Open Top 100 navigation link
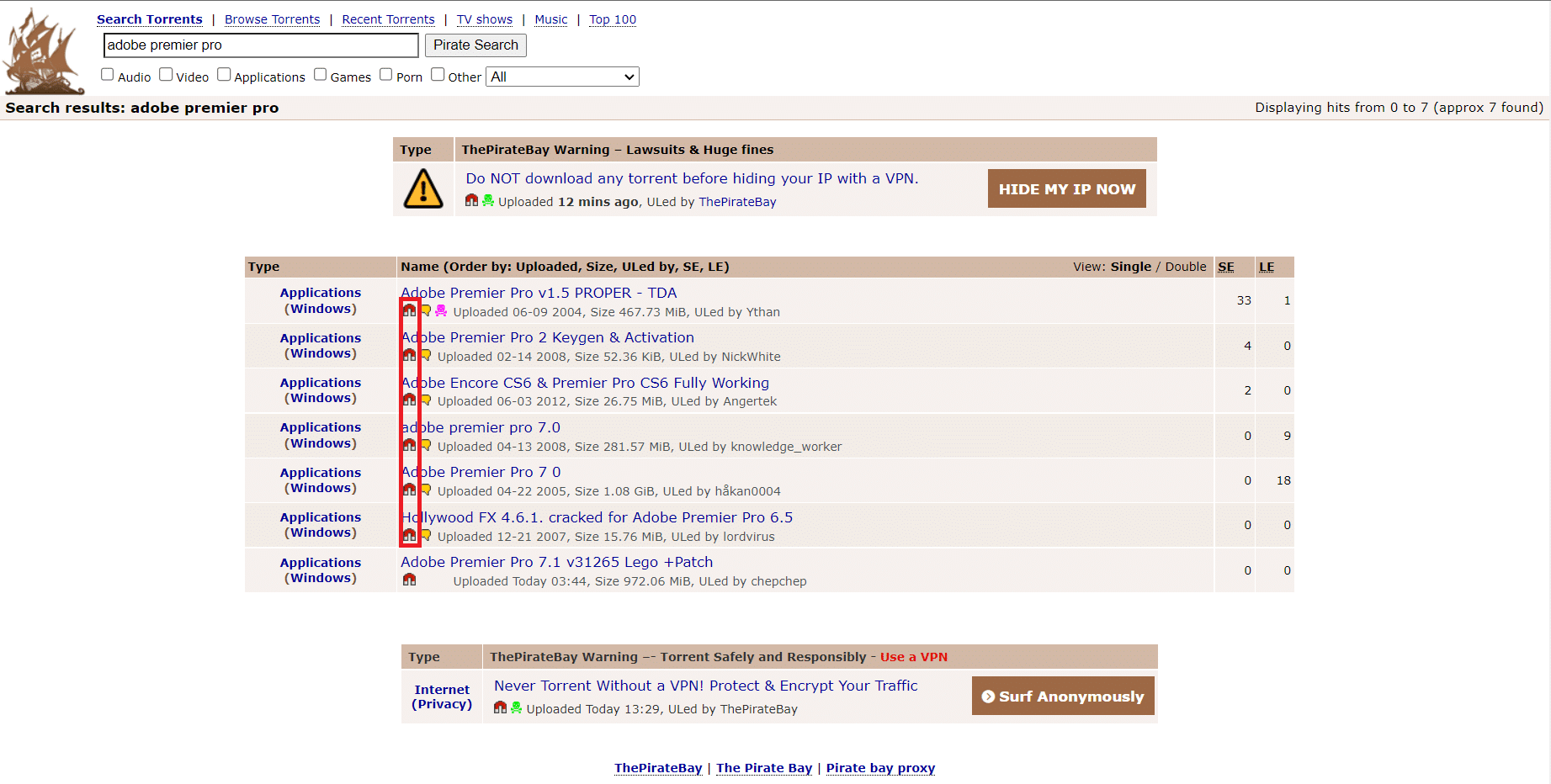 pyautogui.click(x=613, y=19)
